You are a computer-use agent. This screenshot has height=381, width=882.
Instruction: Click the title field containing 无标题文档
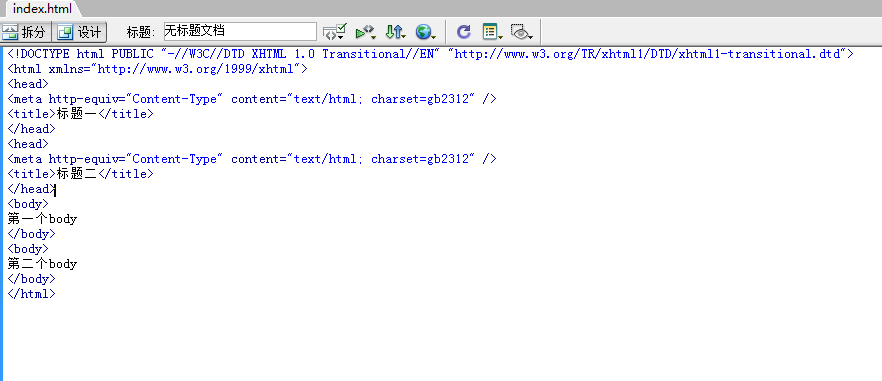pyautogui.click(x=240, y=32)
